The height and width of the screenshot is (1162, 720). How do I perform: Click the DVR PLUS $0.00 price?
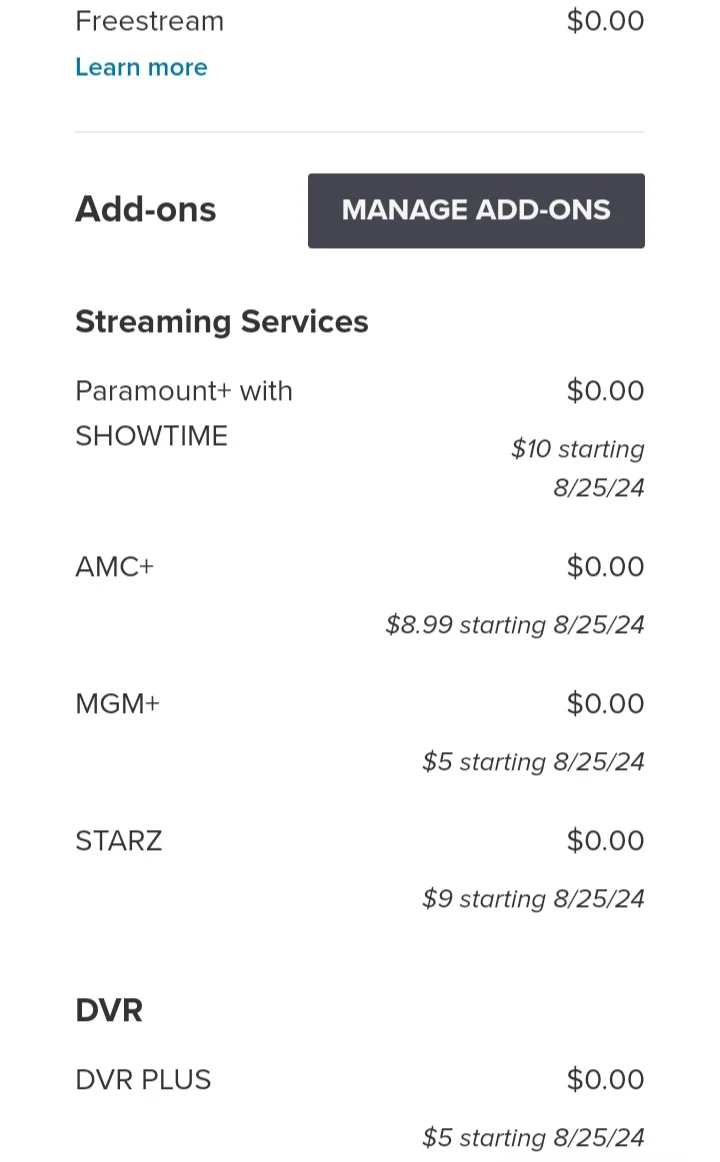(605, 1080)
